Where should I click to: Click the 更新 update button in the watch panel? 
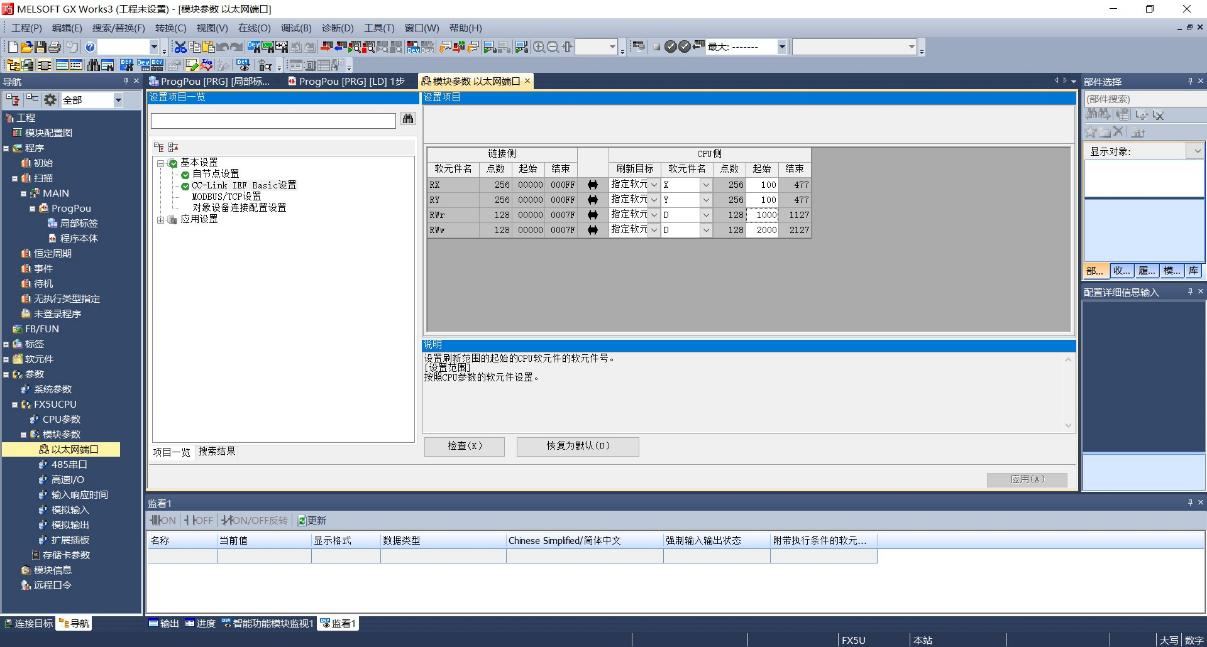(x=311, y=520)
